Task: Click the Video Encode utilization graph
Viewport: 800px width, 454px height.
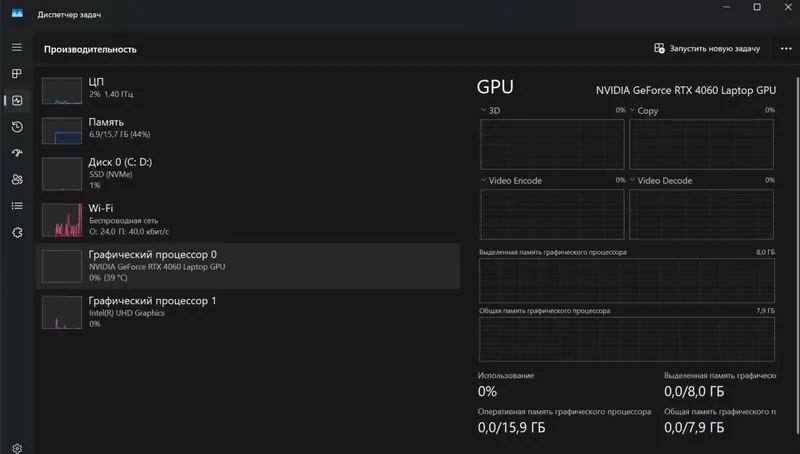Action: (x=552, y=214)
